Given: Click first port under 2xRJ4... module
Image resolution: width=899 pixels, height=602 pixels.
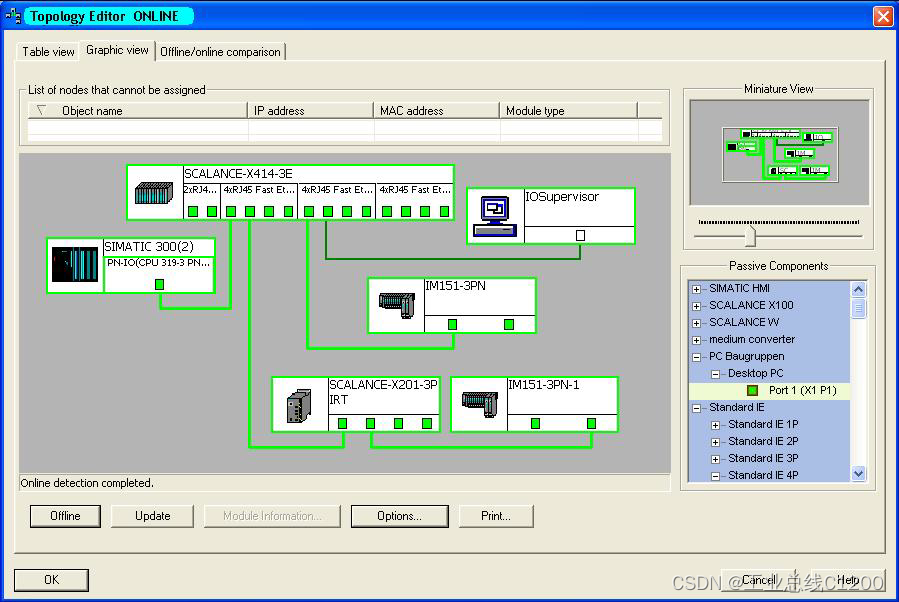Looking at the screenshot, I should [193, 212].
